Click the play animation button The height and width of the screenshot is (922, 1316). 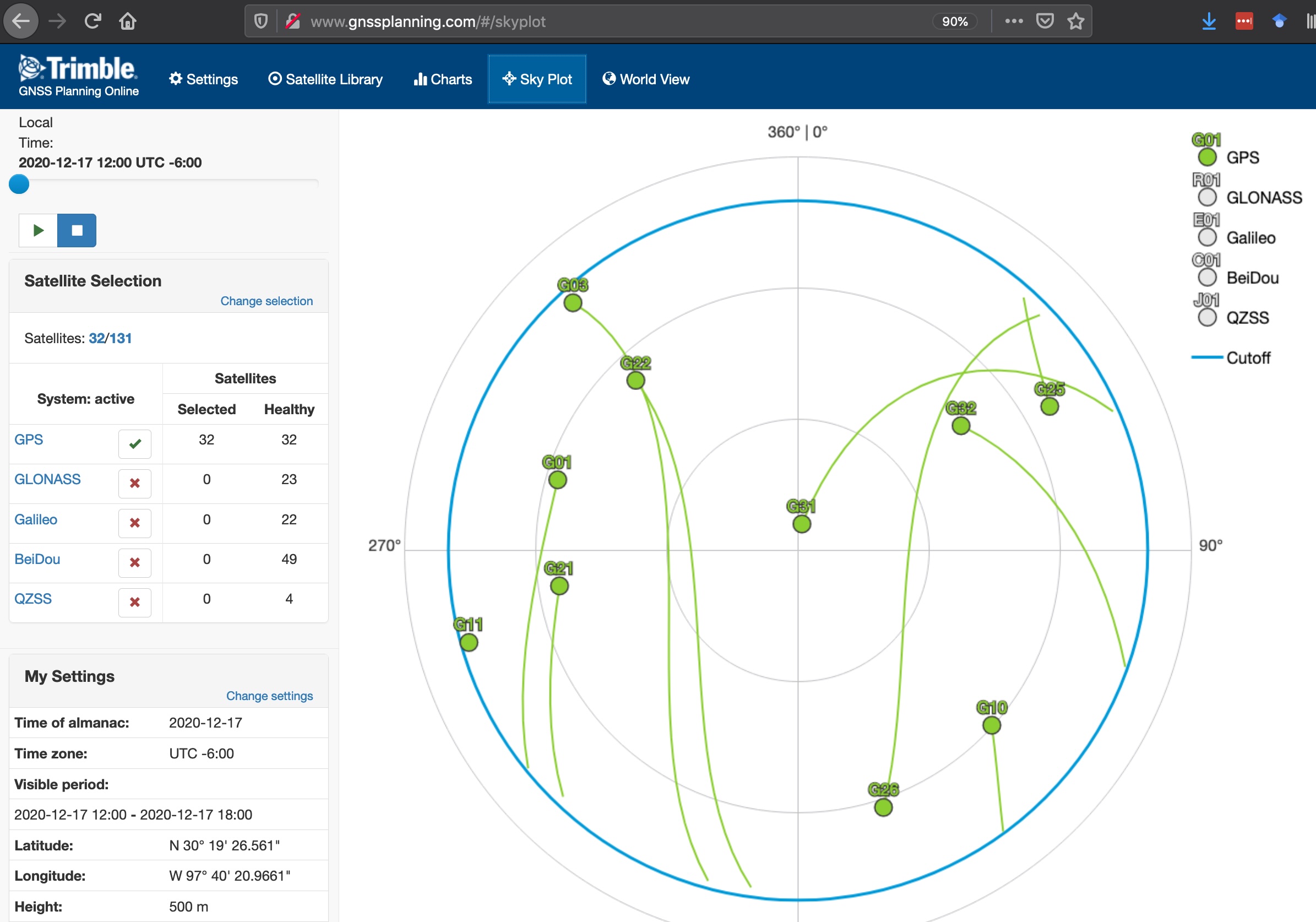pyautogui.click(x=38, y=230)
